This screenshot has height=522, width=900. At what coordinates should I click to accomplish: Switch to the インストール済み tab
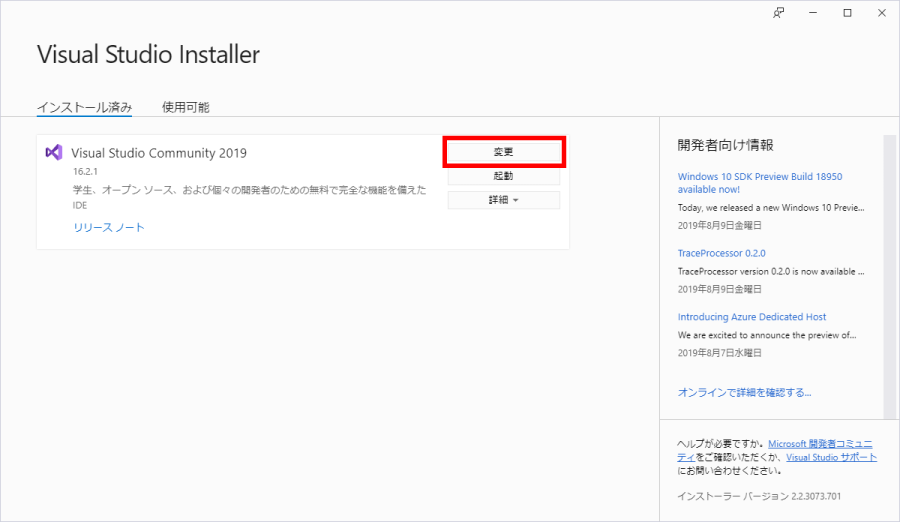84,107
